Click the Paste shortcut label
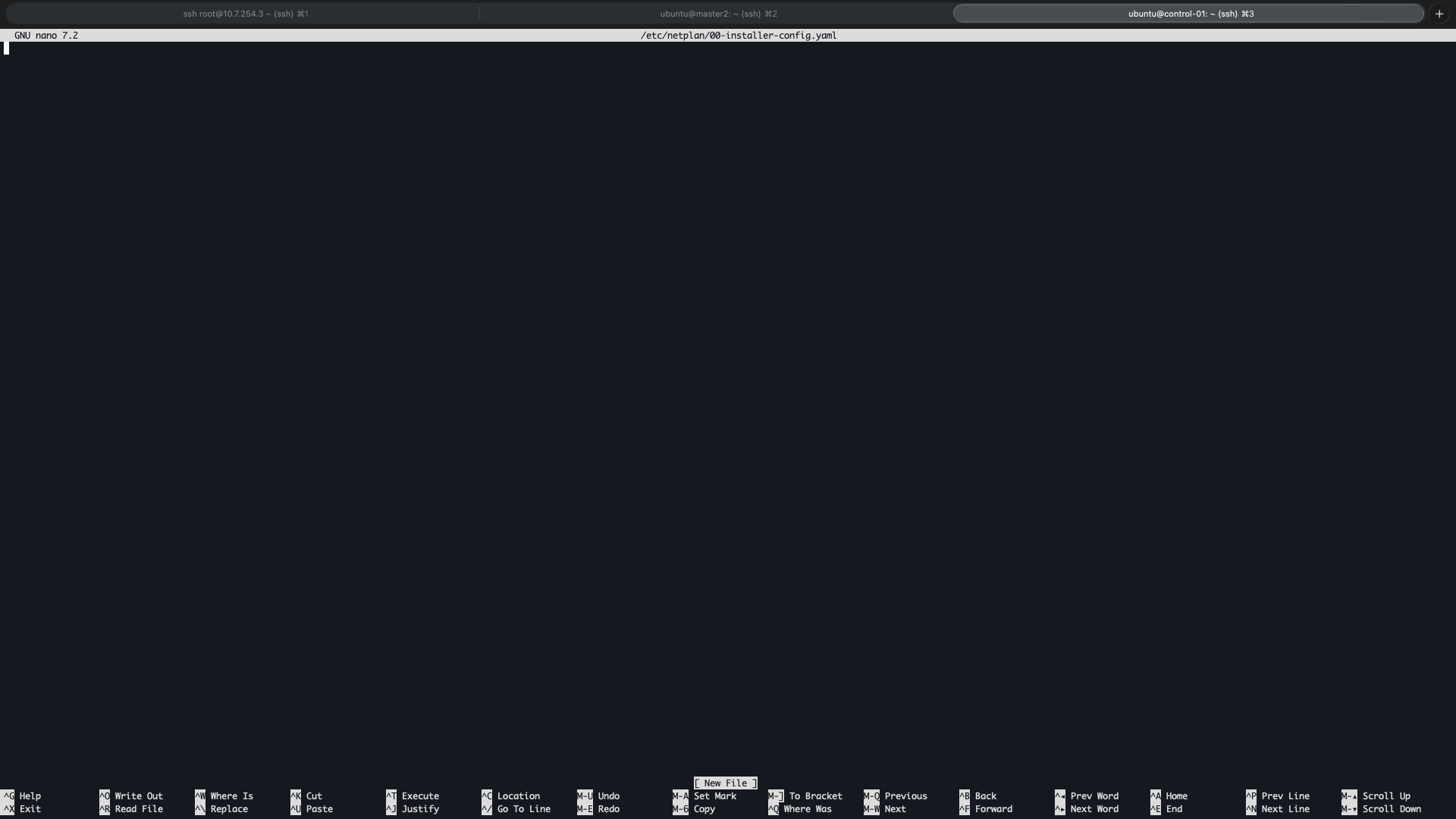This screenshot has height=819, width=1456. point(319,809)
